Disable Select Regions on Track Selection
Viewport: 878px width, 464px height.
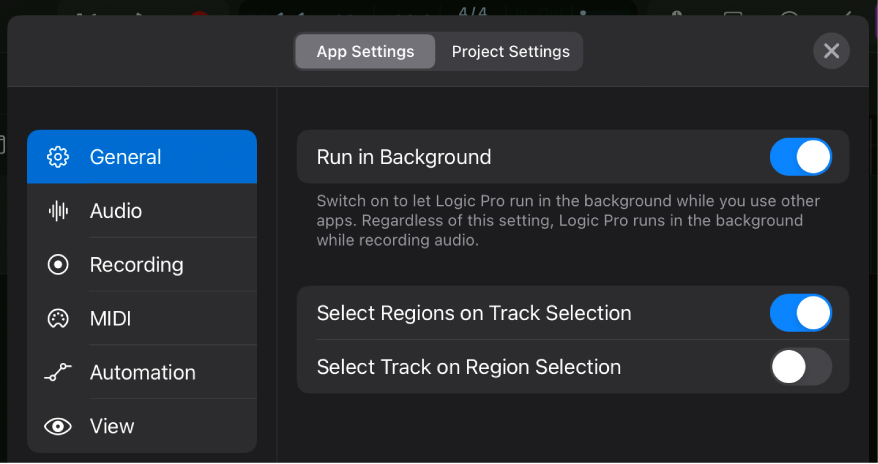[x=800, y=313]
